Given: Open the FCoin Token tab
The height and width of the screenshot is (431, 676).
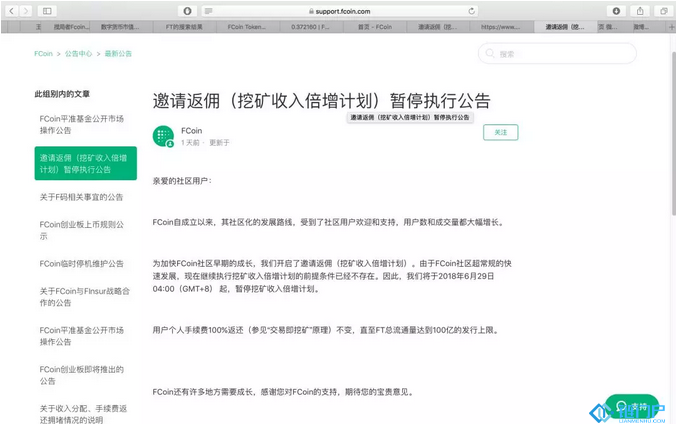Looking at the screenshot, I should coord(246,27).
